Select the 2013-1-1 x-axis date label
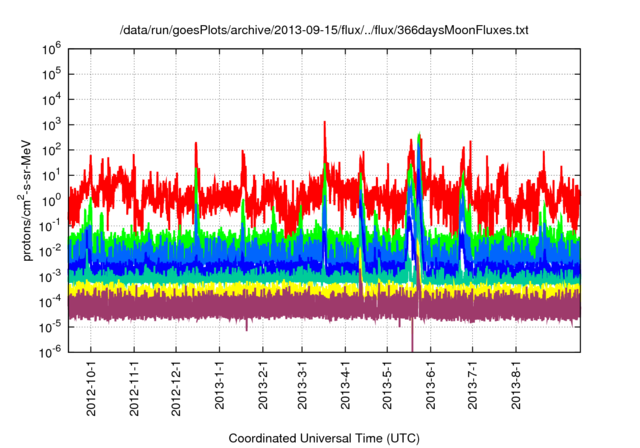This screenshot has height=448, width=640. 220,385
